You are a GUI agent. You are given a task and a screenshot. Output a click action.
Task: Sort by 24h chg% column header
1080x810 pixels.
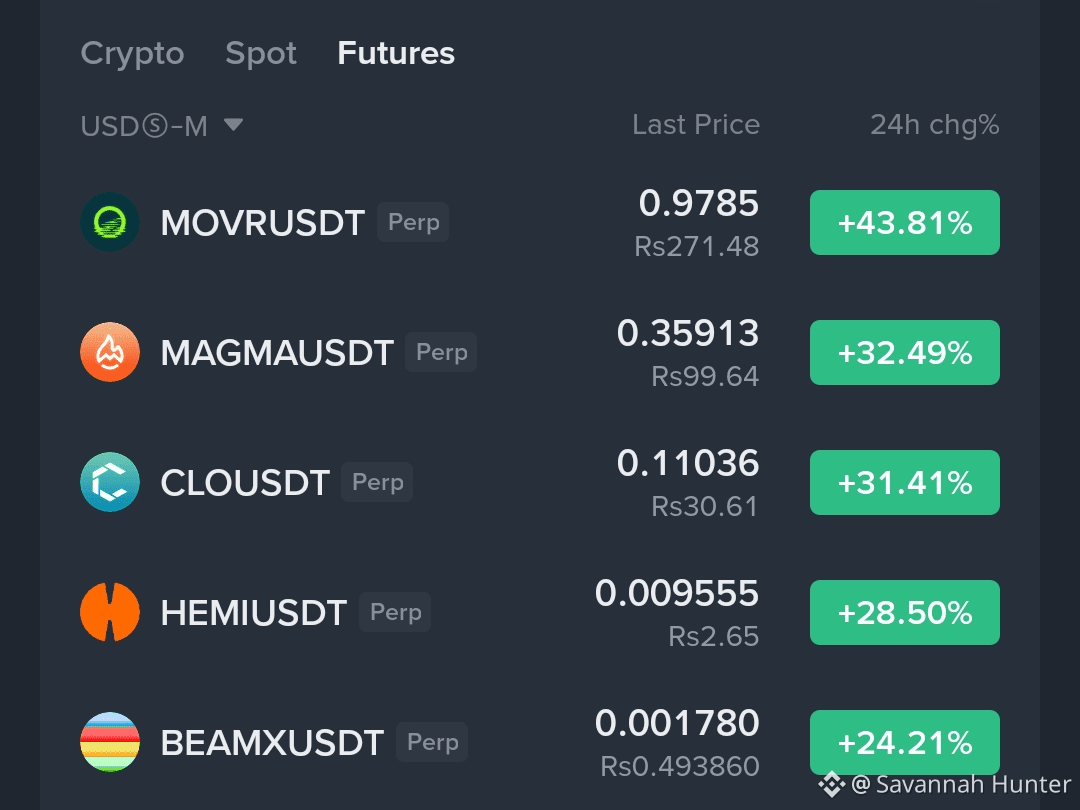pyautogui.click(x=935, y=125)
